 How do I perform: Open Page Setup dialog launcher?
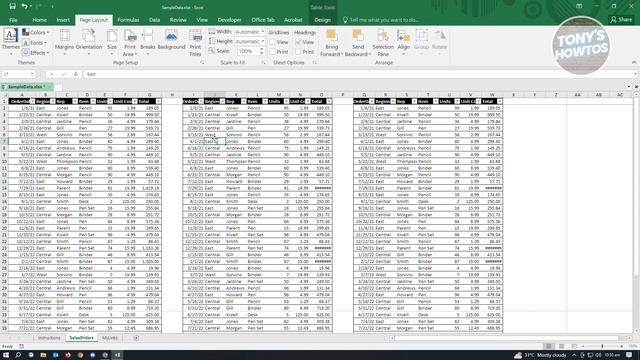202,62
